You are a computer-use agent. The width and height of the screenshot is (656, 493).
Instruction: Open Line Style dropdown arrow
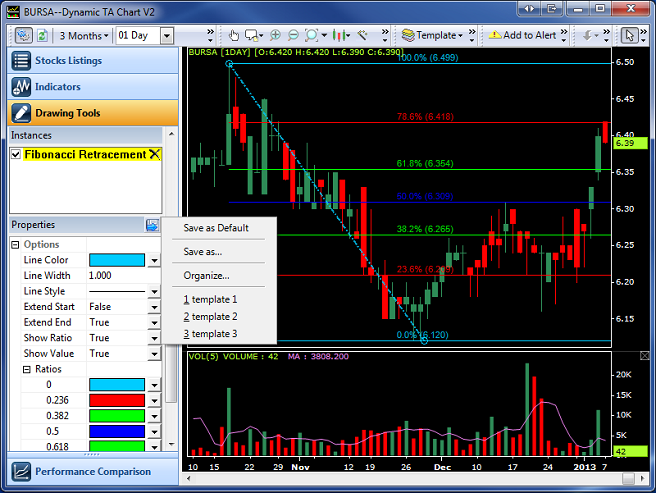click(x=154, y=292)
